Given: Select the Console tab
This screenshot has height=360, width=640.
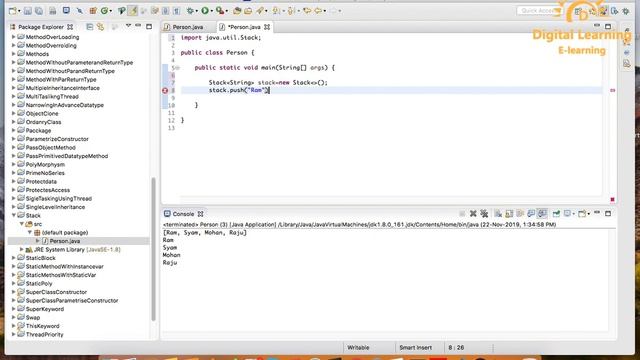Looking at the screenshot, I should click(183, 214).
